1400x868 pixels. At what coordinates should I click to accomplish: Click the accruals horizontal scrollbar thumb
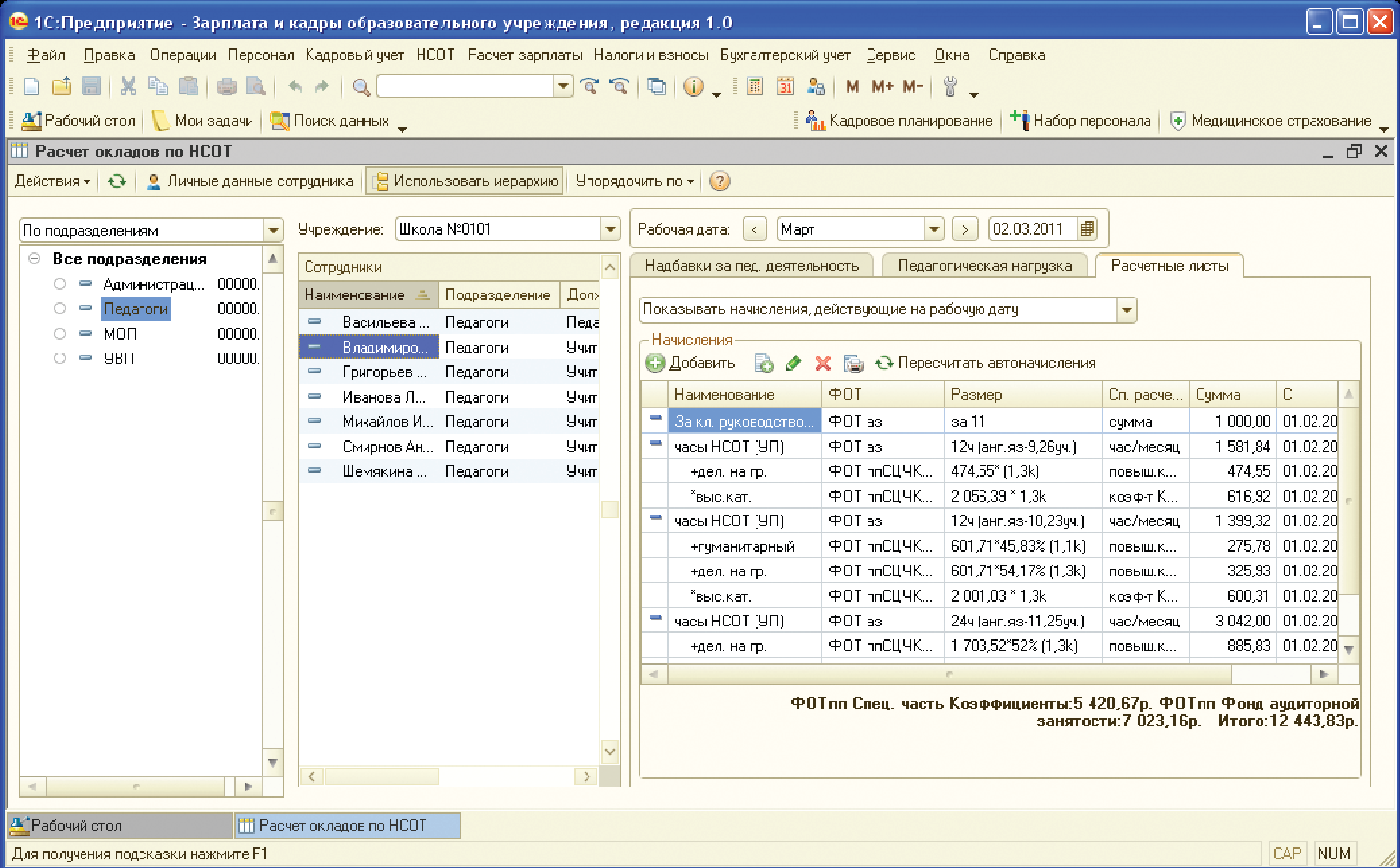949,675
